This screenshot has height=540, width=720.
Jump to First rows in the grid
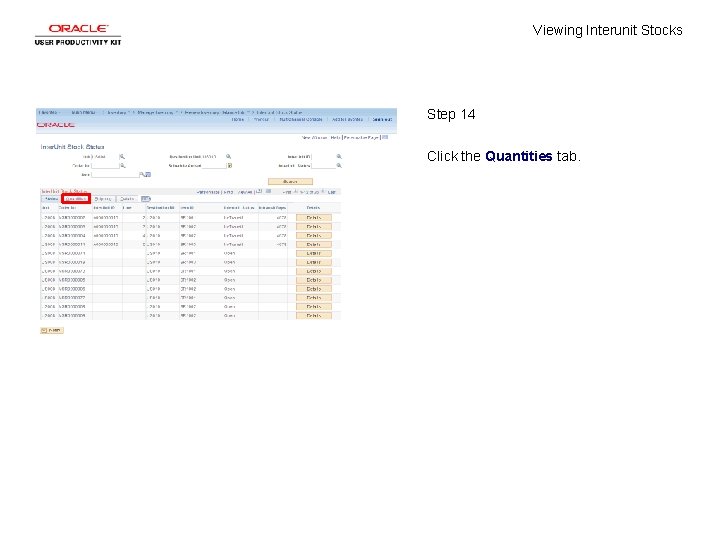click(x=287, y=192)
